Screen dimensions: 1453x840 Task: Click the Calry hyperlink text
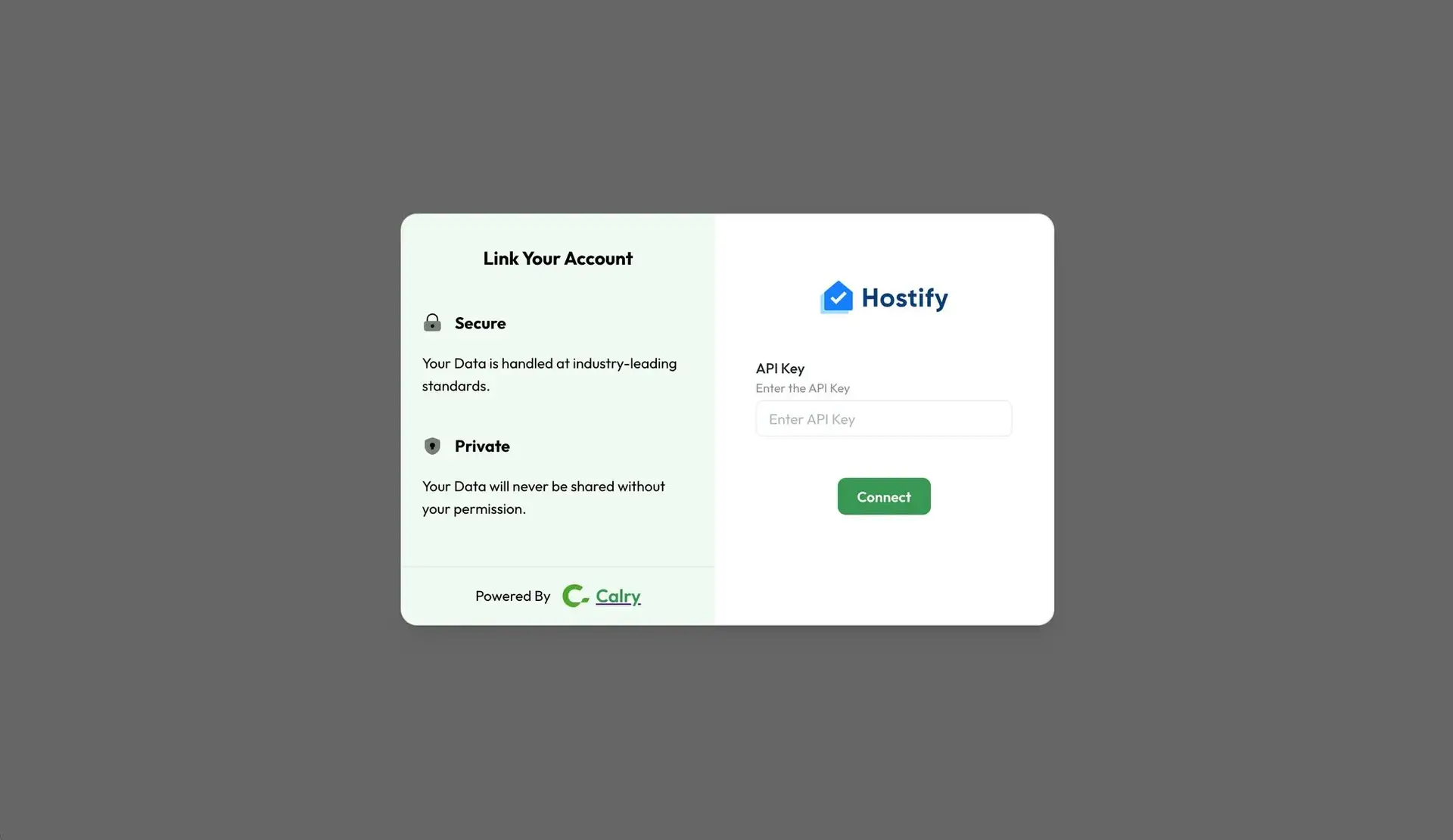point(618,596)
